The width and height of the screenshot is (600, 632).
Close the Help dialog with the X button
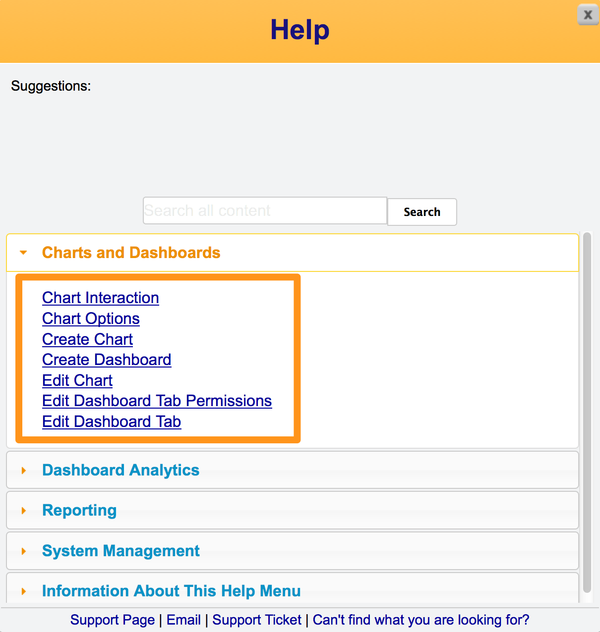588,14
